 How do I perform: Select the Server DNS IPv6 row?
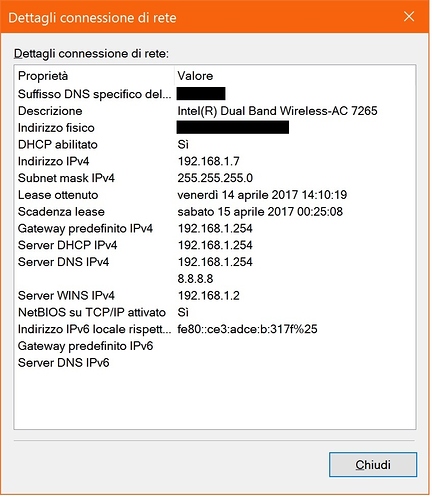pyautogui.click(x=215, y=363)
